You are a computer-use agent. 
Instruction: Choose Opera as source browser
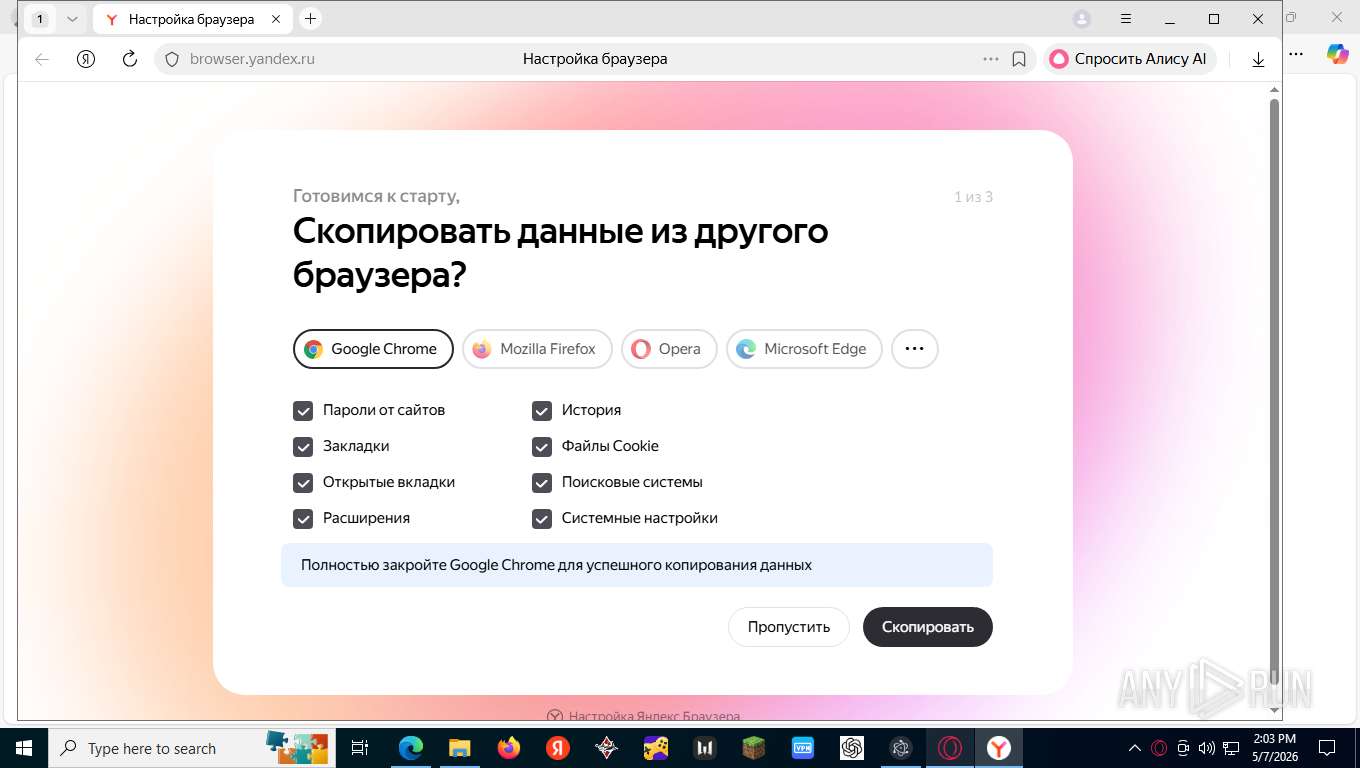669,349
